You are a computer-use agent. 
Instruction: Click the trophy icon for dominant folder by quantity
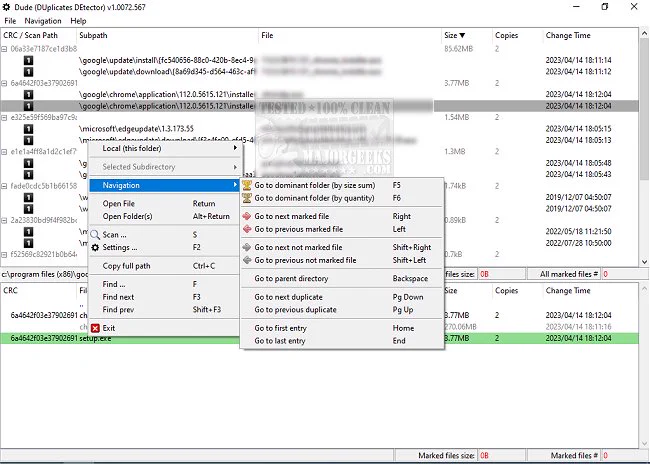[x=247, y=198]
